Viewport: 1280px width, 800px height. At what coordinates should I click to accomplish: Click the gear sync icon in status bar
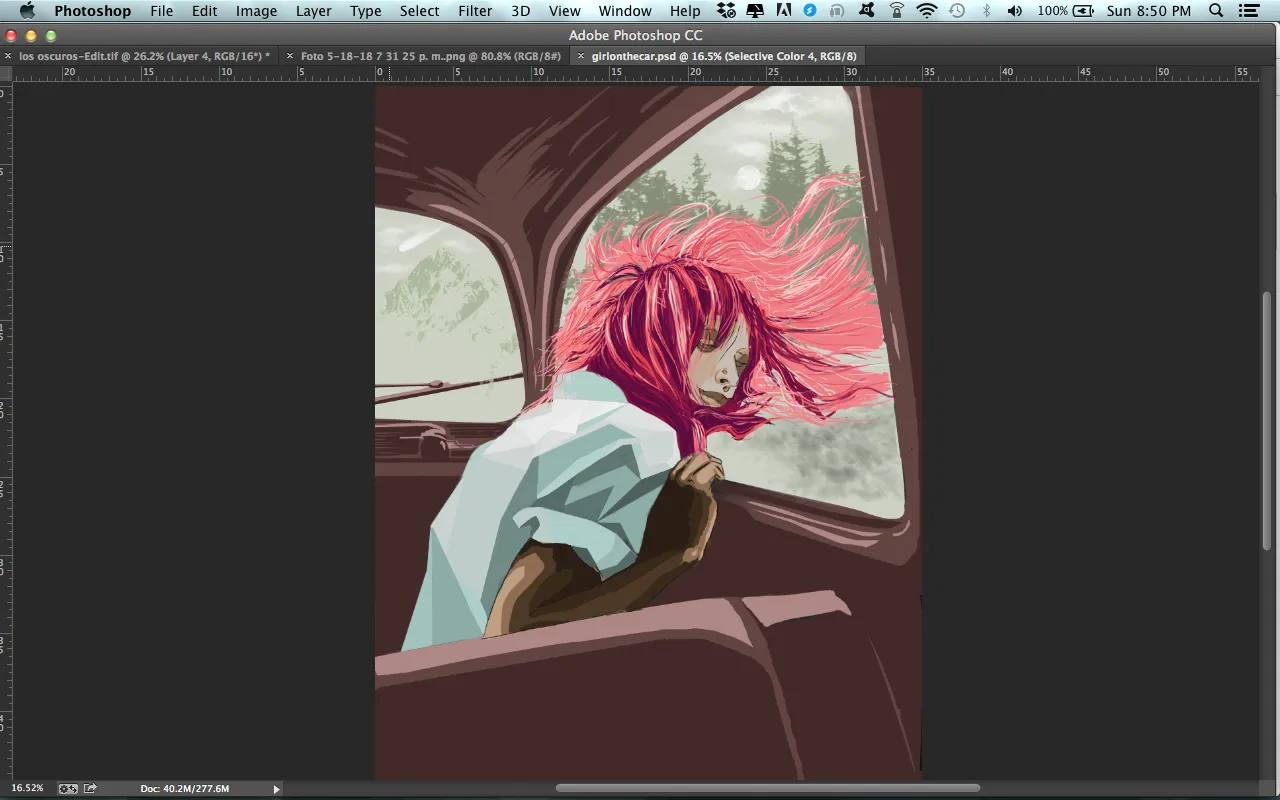68,788
